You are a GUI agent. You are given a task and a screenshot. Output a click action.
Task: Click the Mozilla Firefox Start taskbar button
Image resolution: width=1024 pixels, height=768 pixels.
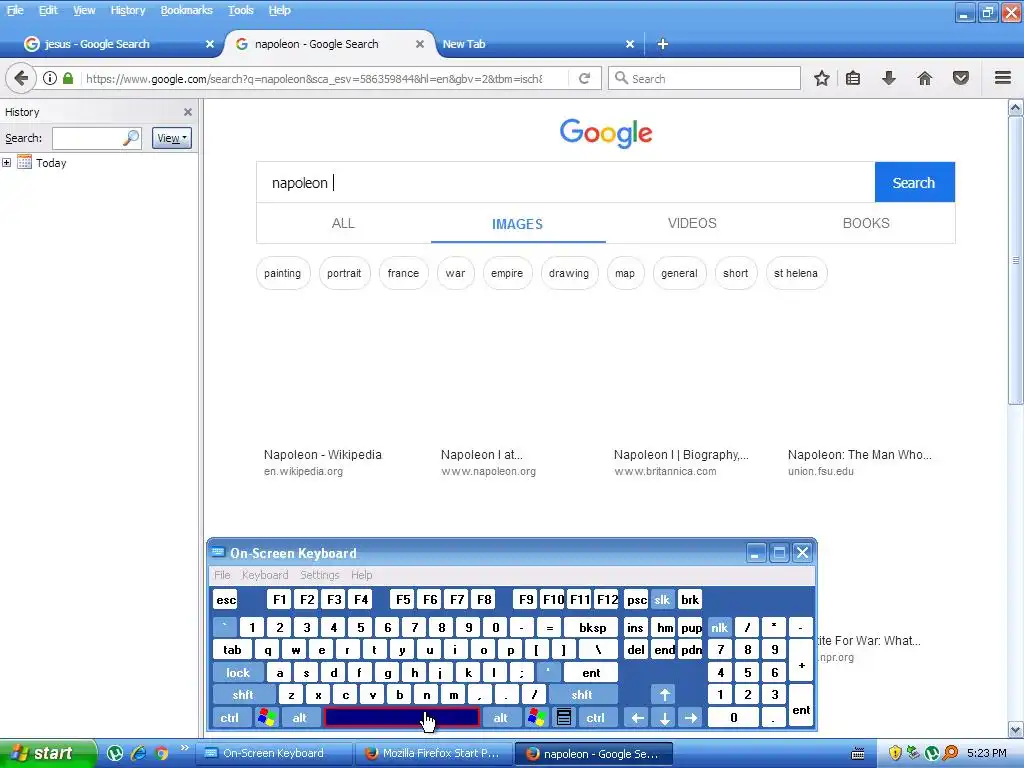click(434, 754)
